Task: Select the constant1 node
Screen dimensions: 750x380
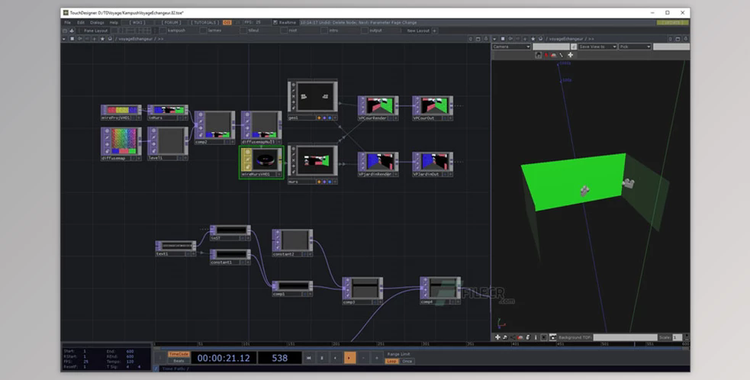Action: pos(230,257)
